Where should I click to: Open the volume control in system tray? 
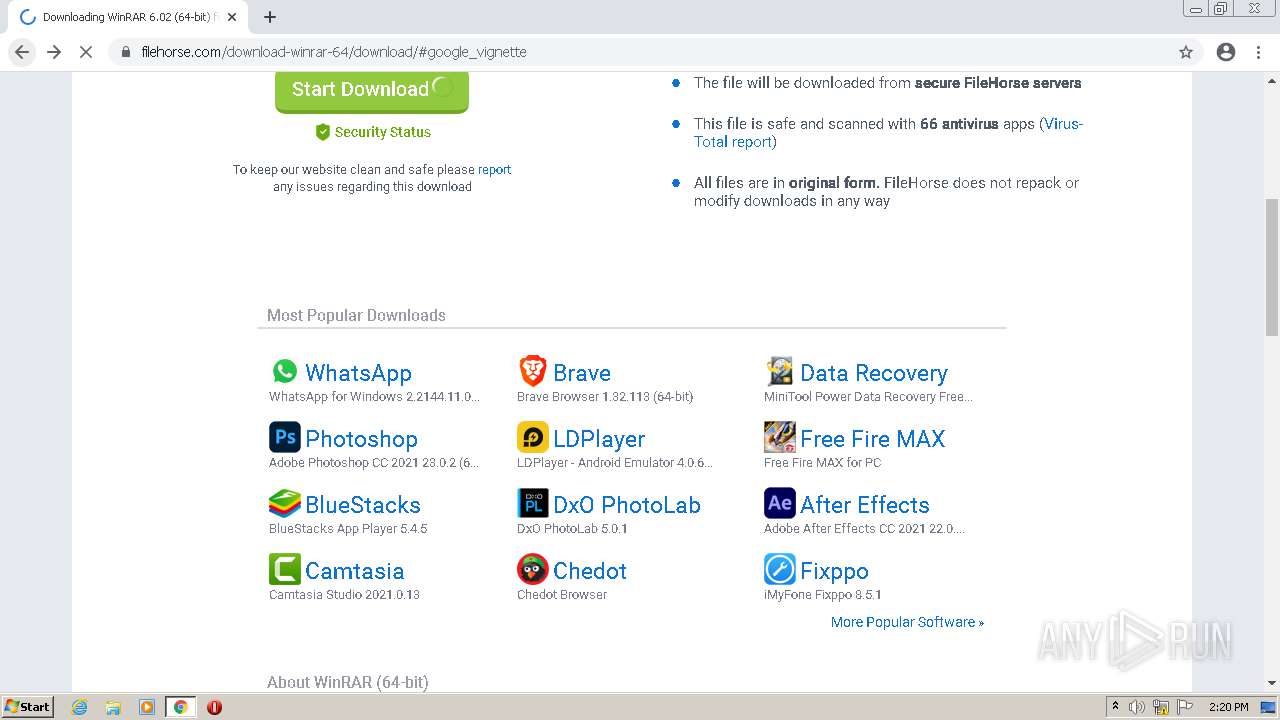[x=1137, y=707]
